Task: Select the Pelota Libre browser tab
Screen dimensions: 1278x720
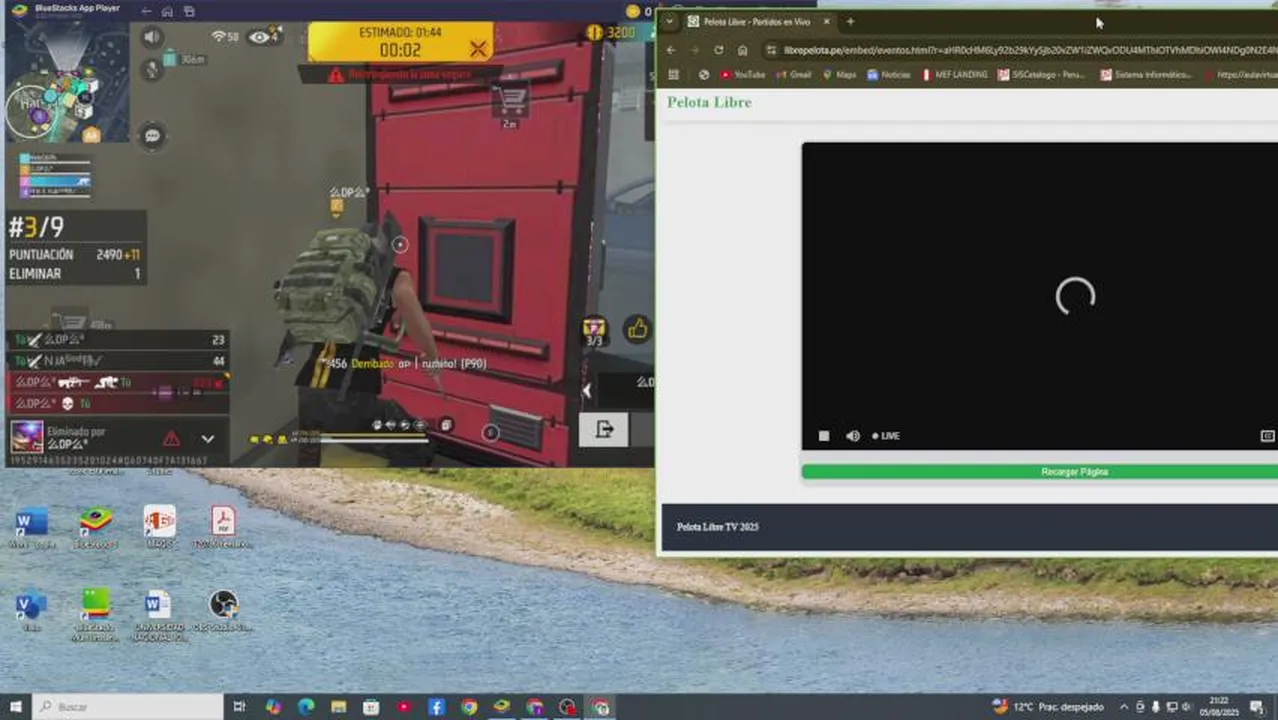Action: 757,21
